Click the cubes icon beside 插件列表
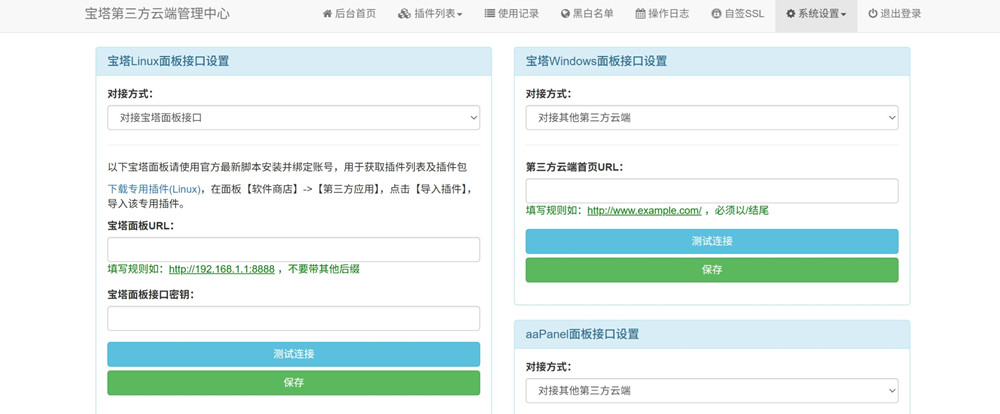The height and width of the screenshot is (414, 1000). click(x=404, y=14)
